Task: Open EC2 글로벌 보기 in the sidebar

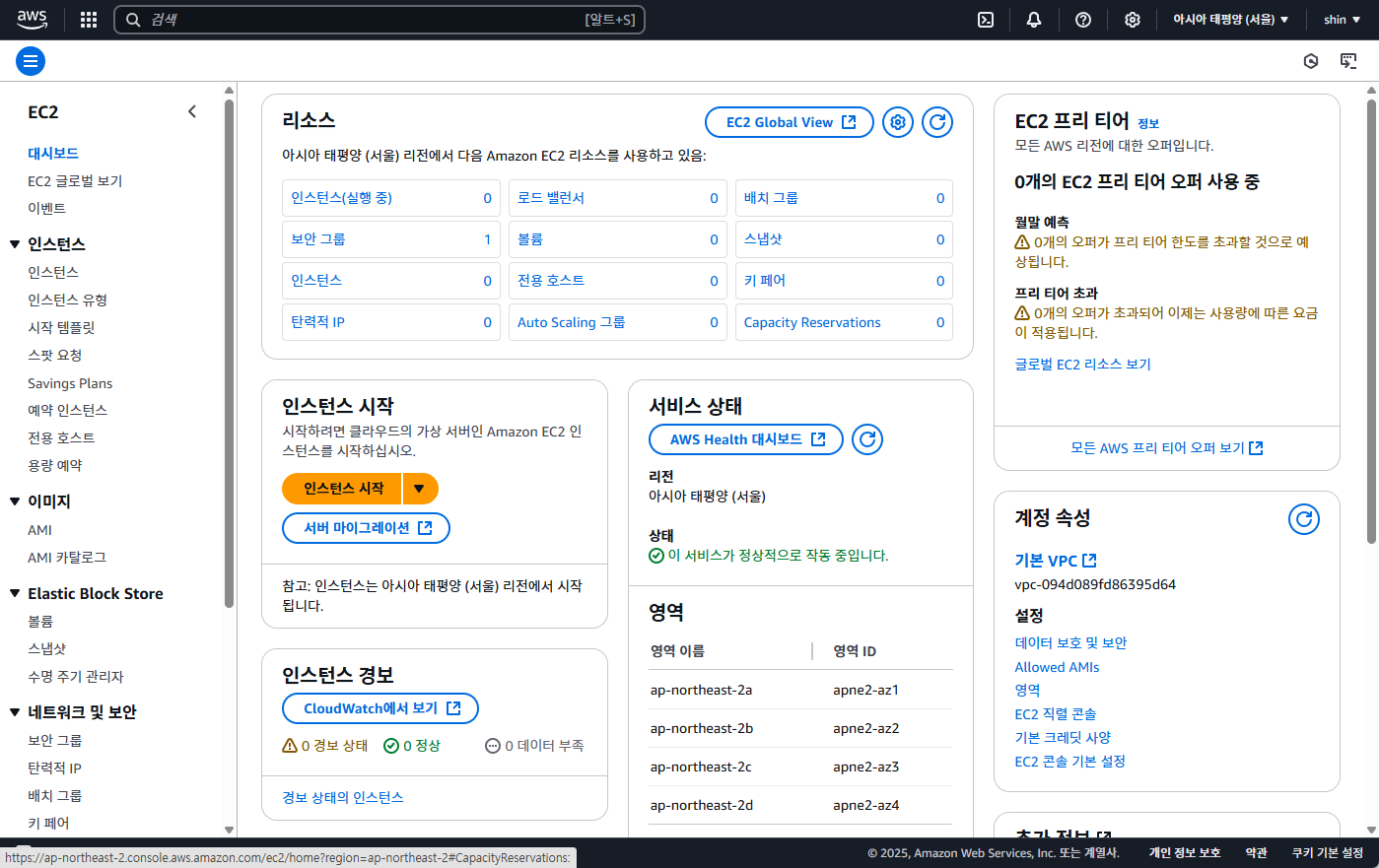Action: 75,181
